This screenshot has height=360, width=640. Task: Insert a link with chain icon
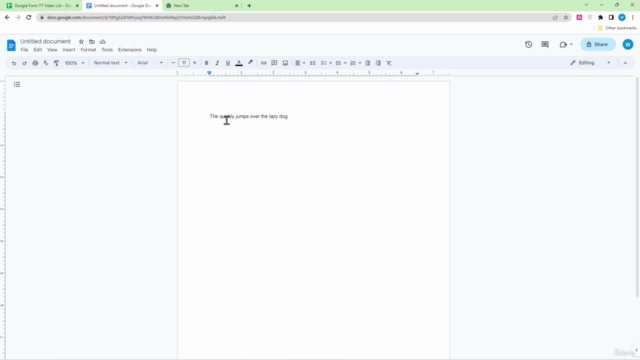coord(264,63)
